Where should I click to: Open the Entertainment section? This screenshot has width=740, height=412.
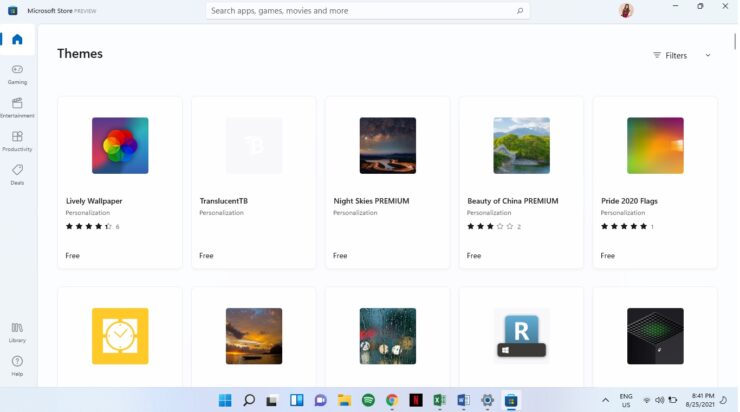17,107
